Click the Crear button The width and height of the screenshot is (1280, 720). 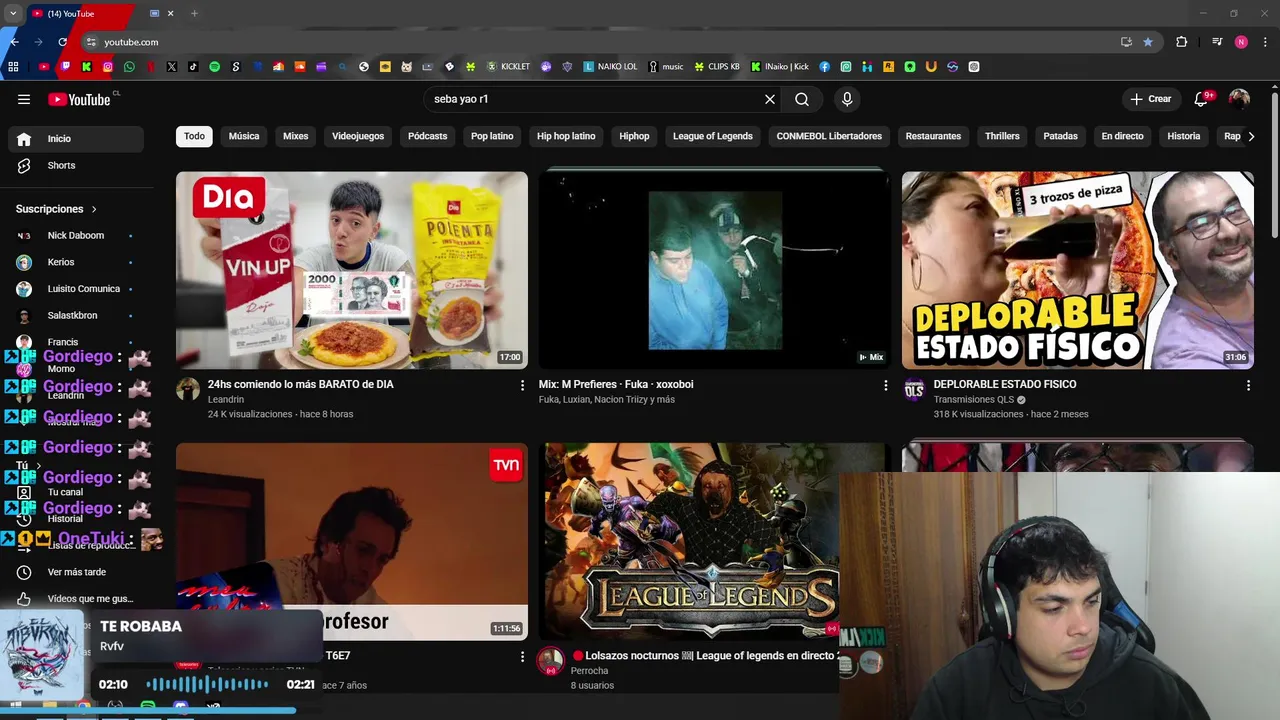[1151, 99]
